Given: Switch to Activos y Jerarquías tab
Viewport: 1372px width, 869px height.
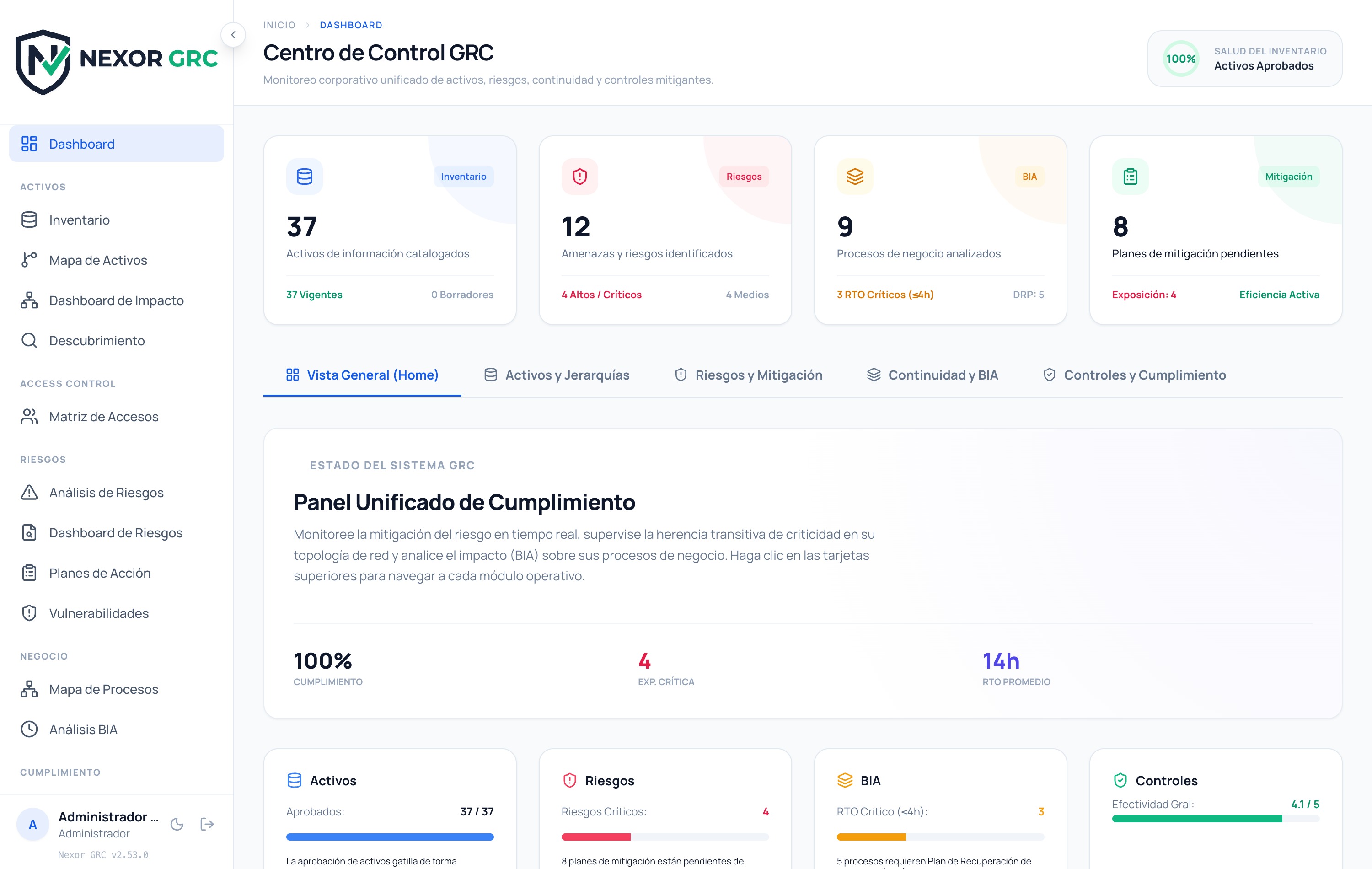Looking at the screenshot, I should coord(557,375).
